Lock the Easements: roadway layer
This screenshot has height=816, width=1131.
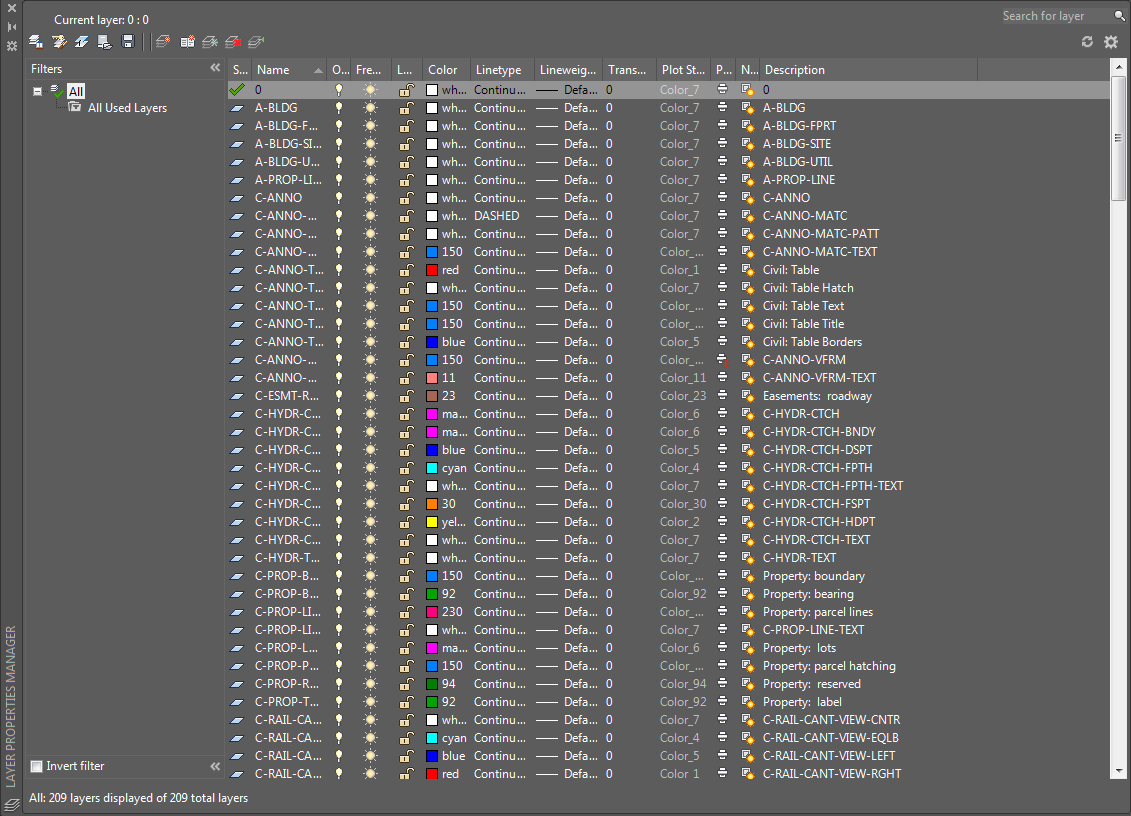click(x=407, y=396)
